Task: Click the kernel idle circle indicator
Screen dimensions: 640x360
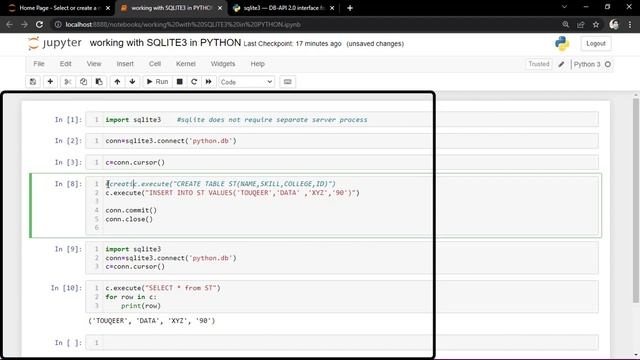Action: 608,64
